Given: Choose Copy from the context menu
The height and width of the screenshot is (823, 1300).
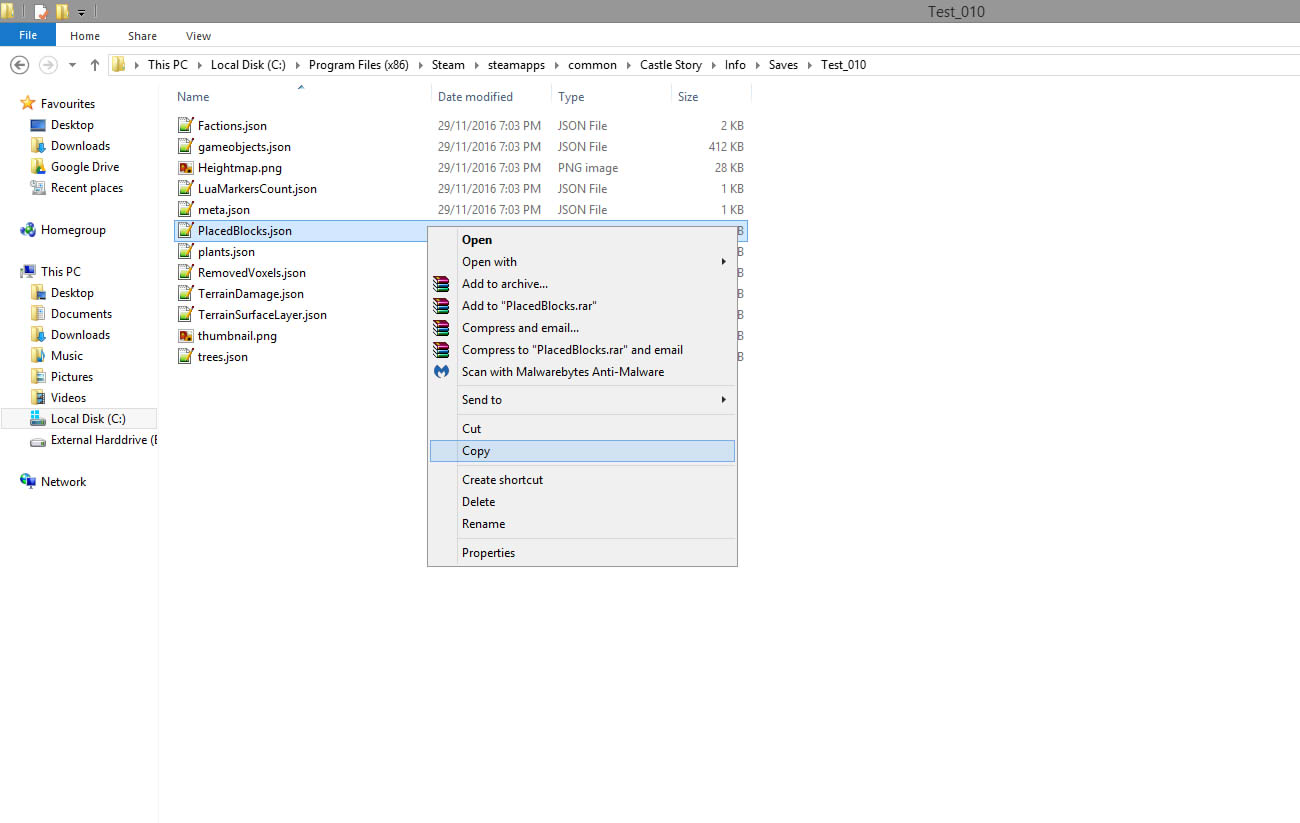Looking at the screenshot, I should pyautogui.click(x=582, y=451).
